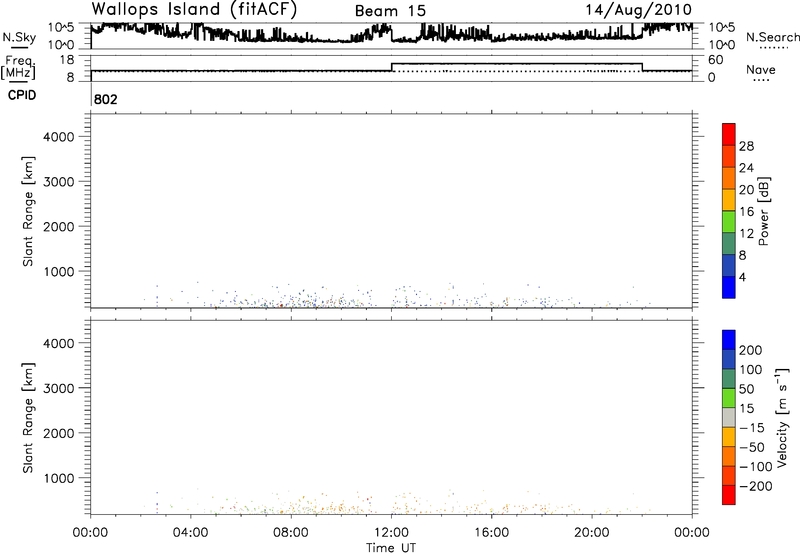Click the solid line sample under 'N.Sky'
The image size is (800, 554).
tap(19, 47)
